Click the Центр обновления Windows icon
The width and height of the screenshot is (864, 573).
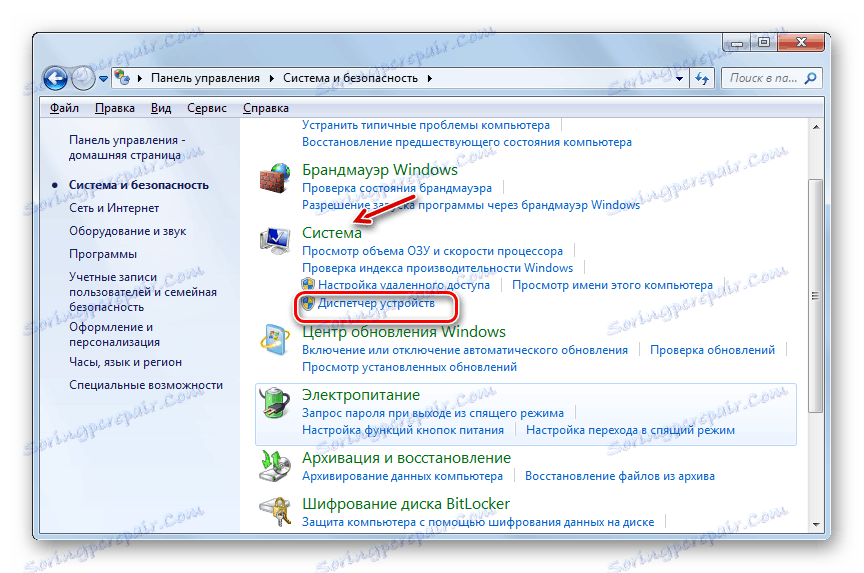coord(275,339)
